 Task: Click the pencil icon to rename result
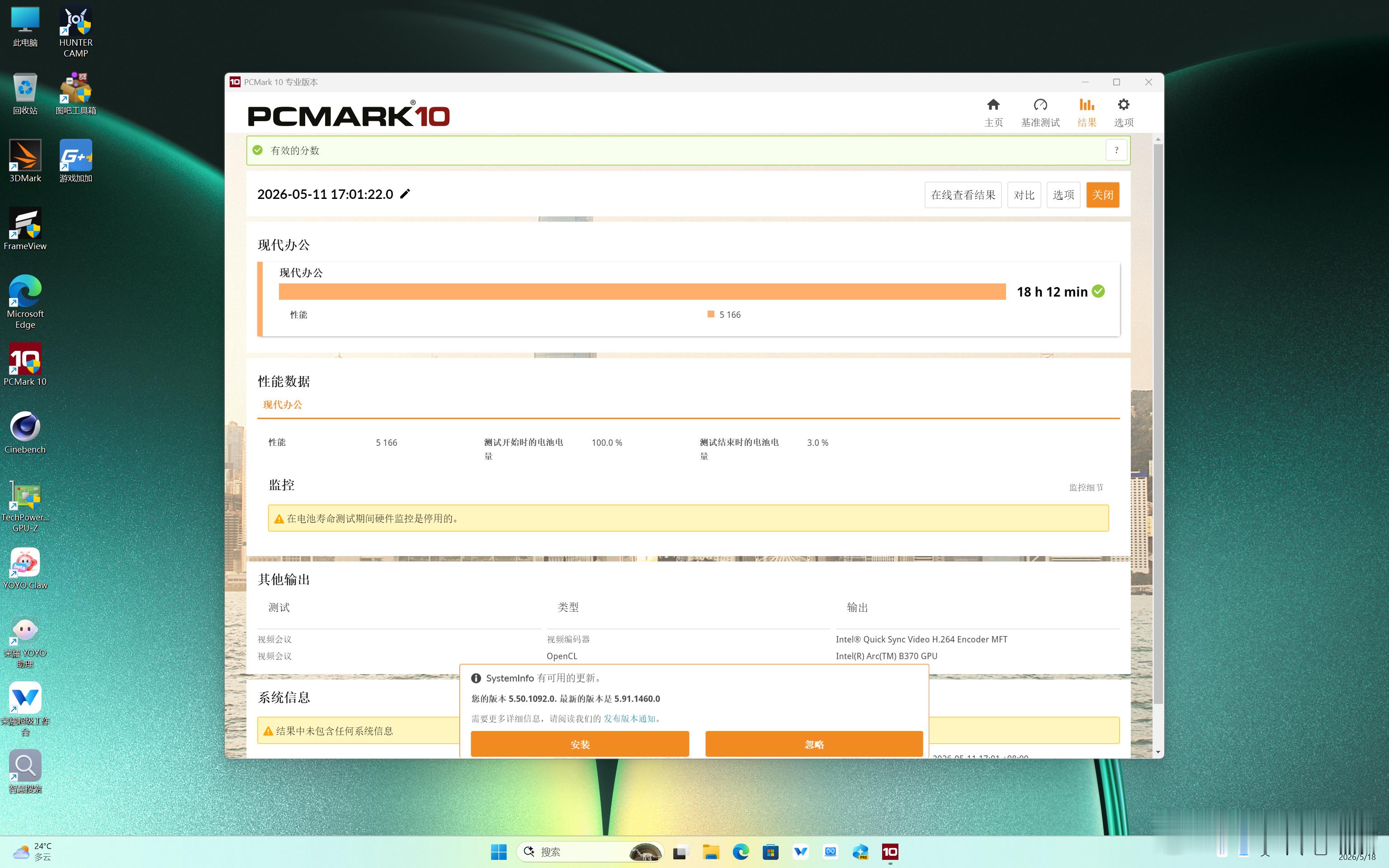point(405,194)
